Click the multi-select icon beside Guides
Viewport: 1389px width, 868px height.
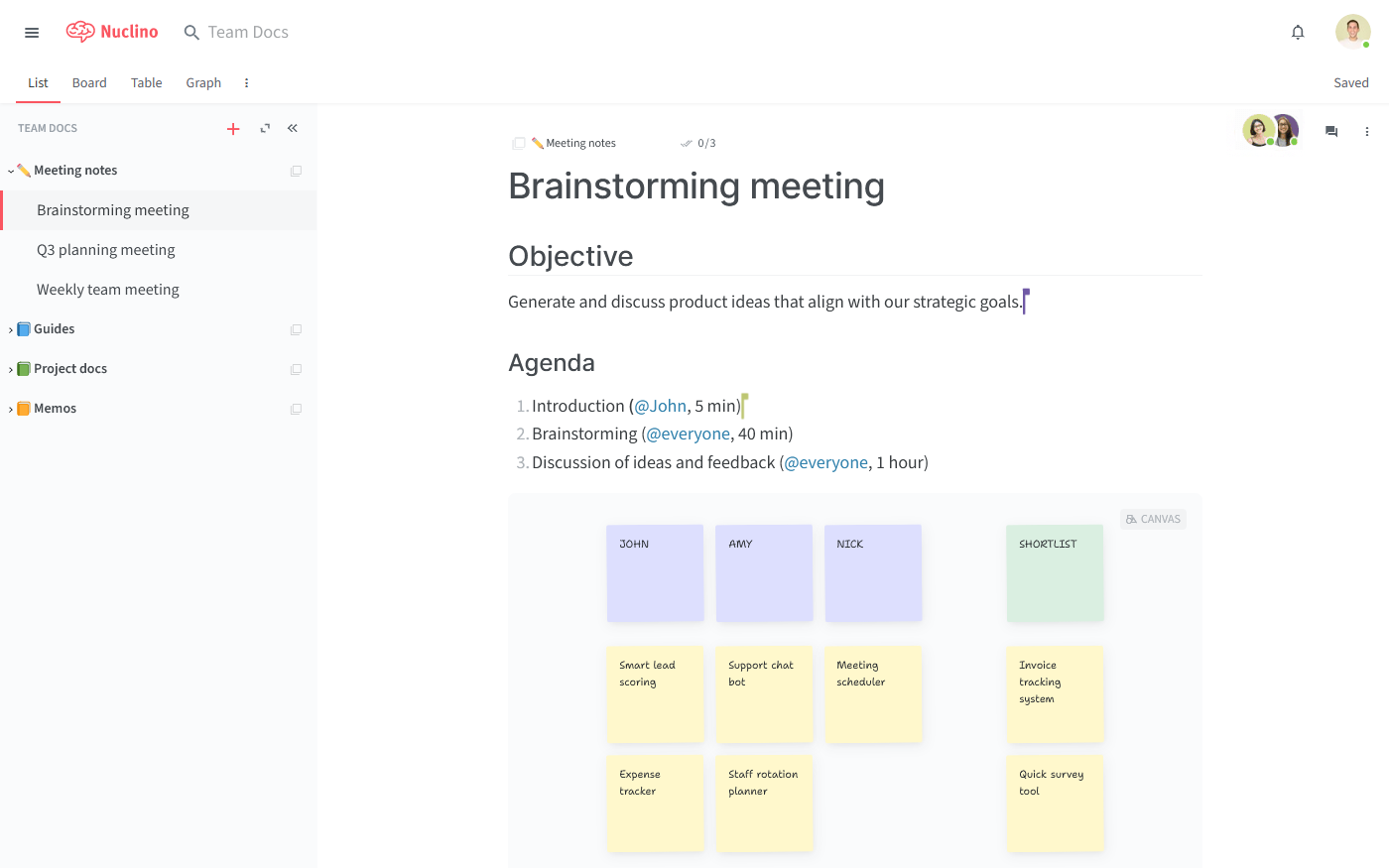click(296, 329)
